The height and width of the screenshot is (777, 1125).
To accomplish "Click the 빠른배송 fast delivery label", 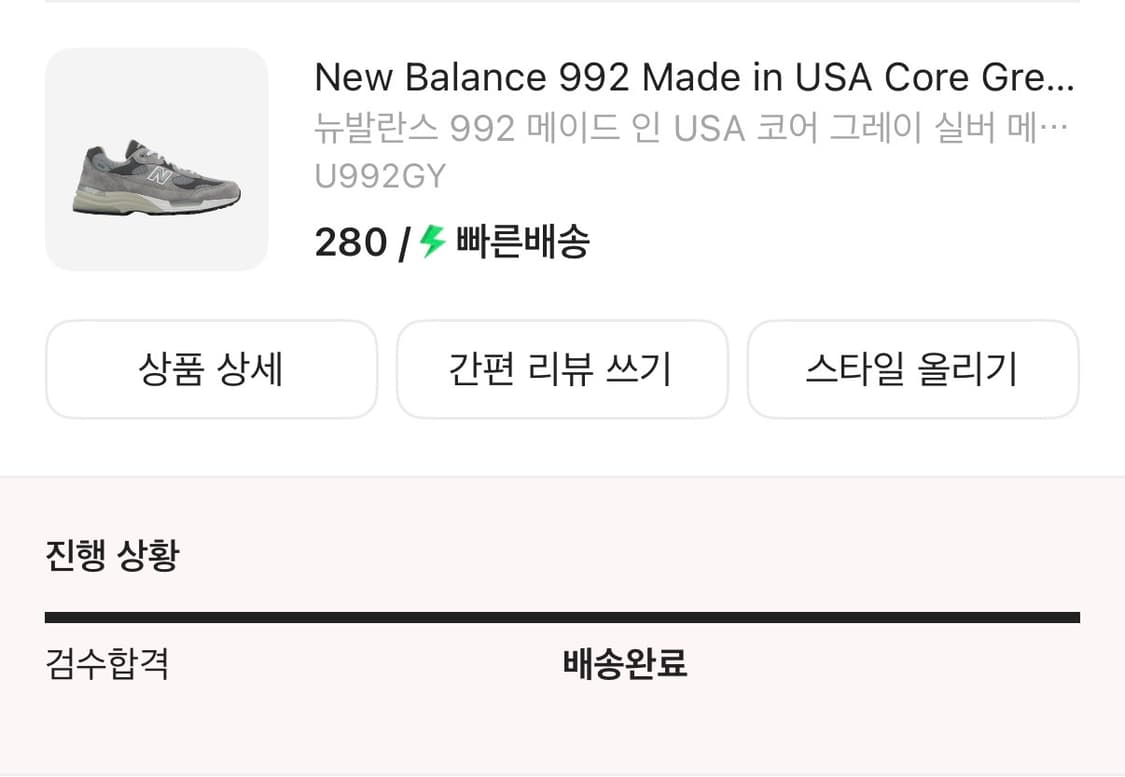I will coord(520,241).
